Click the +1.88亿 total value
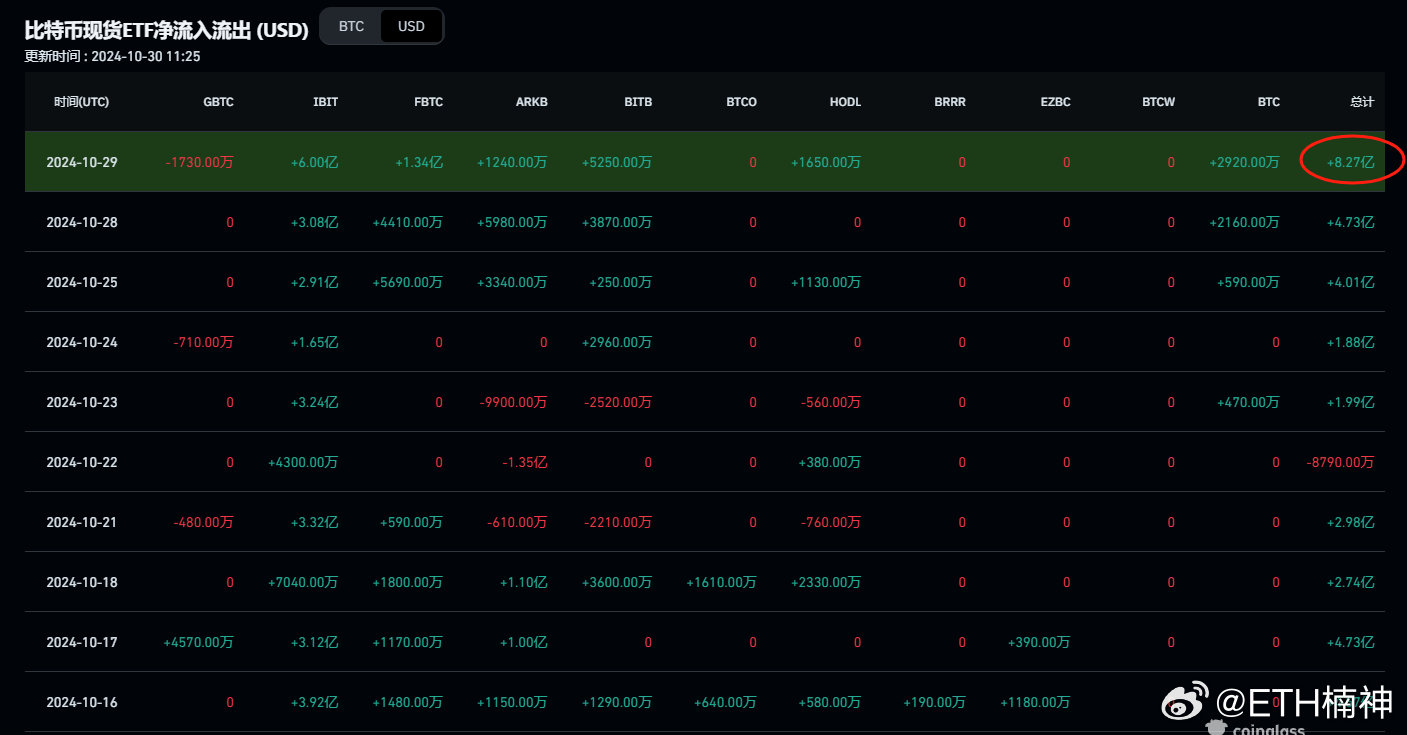The height and width of the screenshot is (735, 1407). pos(1351,342)
